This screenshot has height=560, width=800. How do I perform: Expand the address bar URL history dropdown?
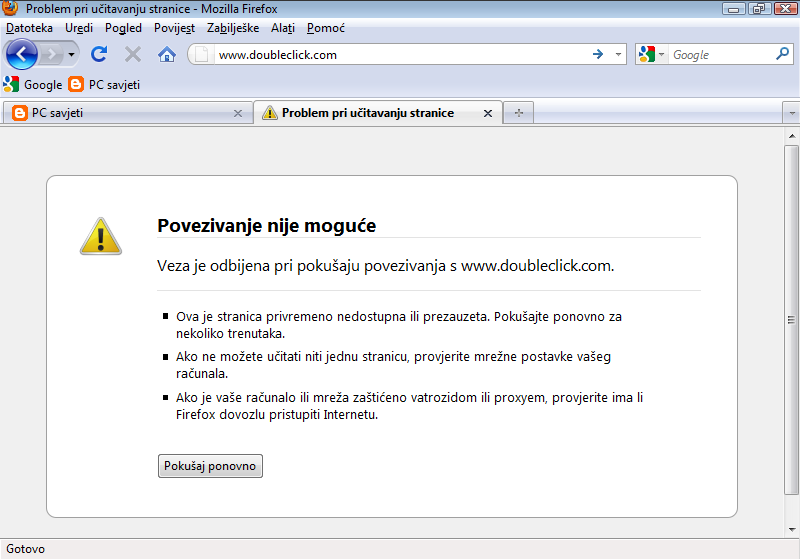618,54
